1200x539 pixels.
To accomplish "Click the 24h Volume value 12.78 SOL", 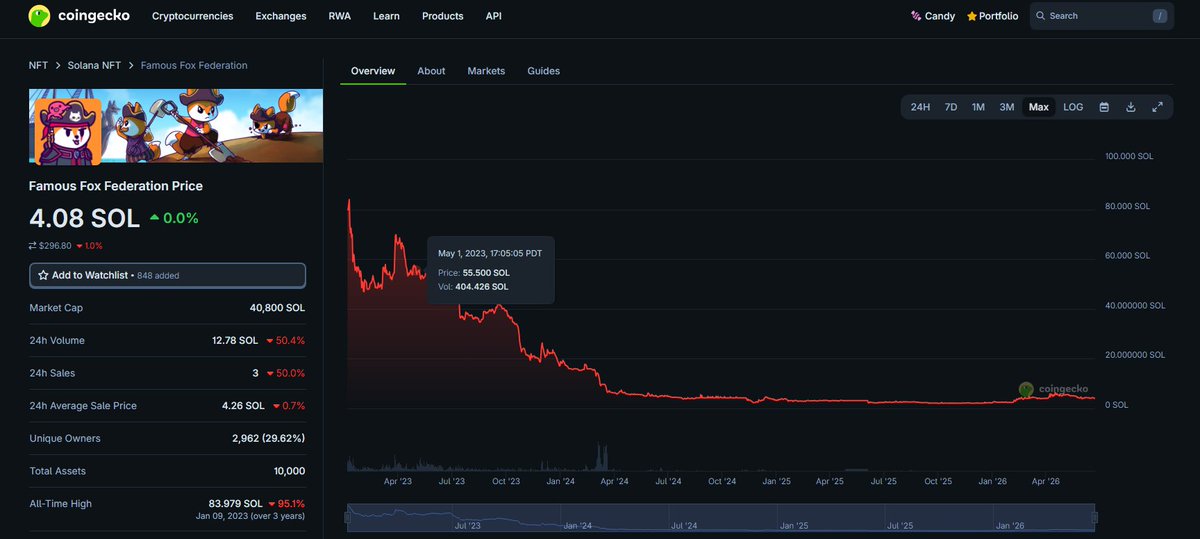I will pyautogui.click(x=235, y=340).
